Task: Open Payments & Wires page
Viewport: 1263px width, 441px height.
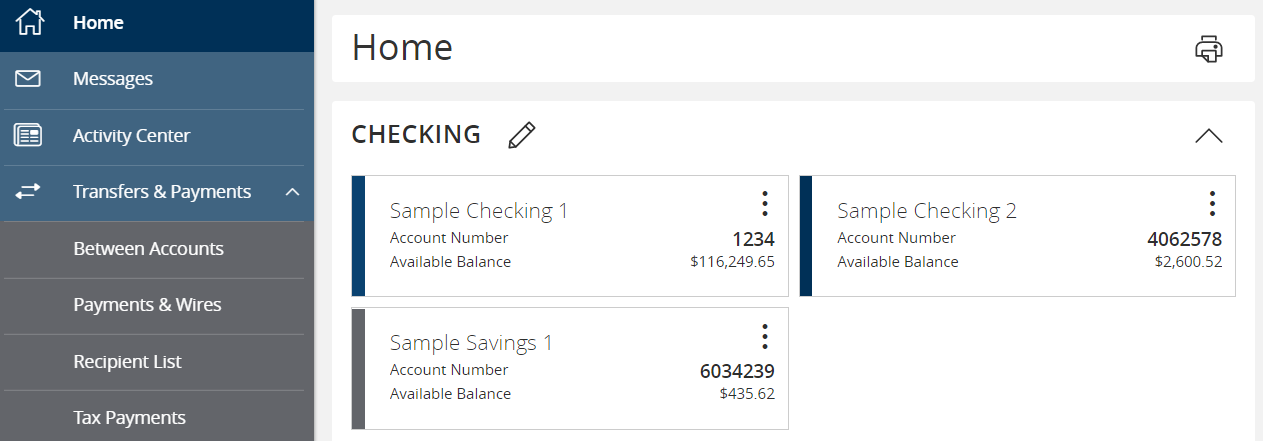Action: click(147, 305)
